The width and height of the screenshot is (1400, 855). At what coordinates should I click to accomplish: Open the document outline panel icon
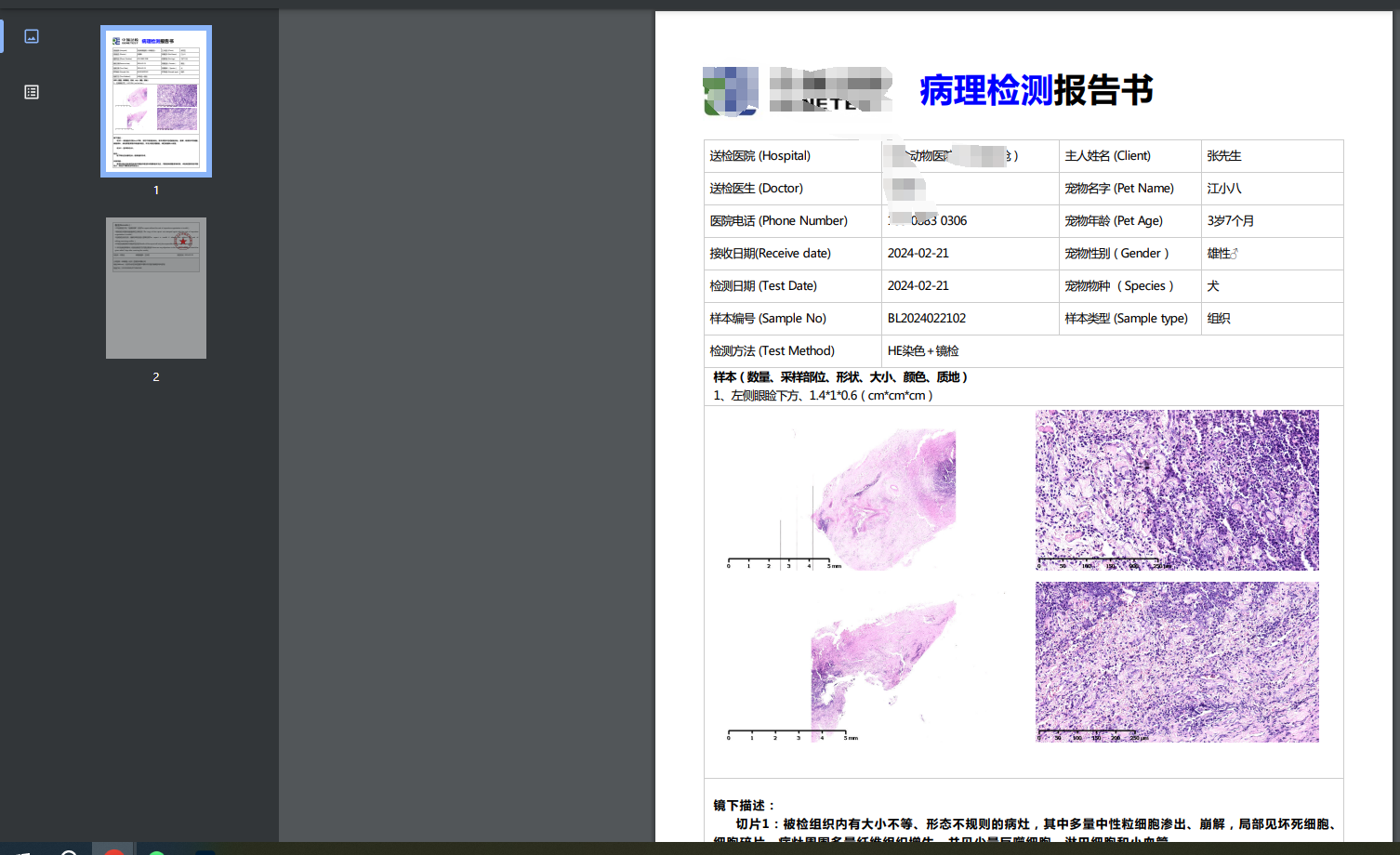(x=32, y=92)
